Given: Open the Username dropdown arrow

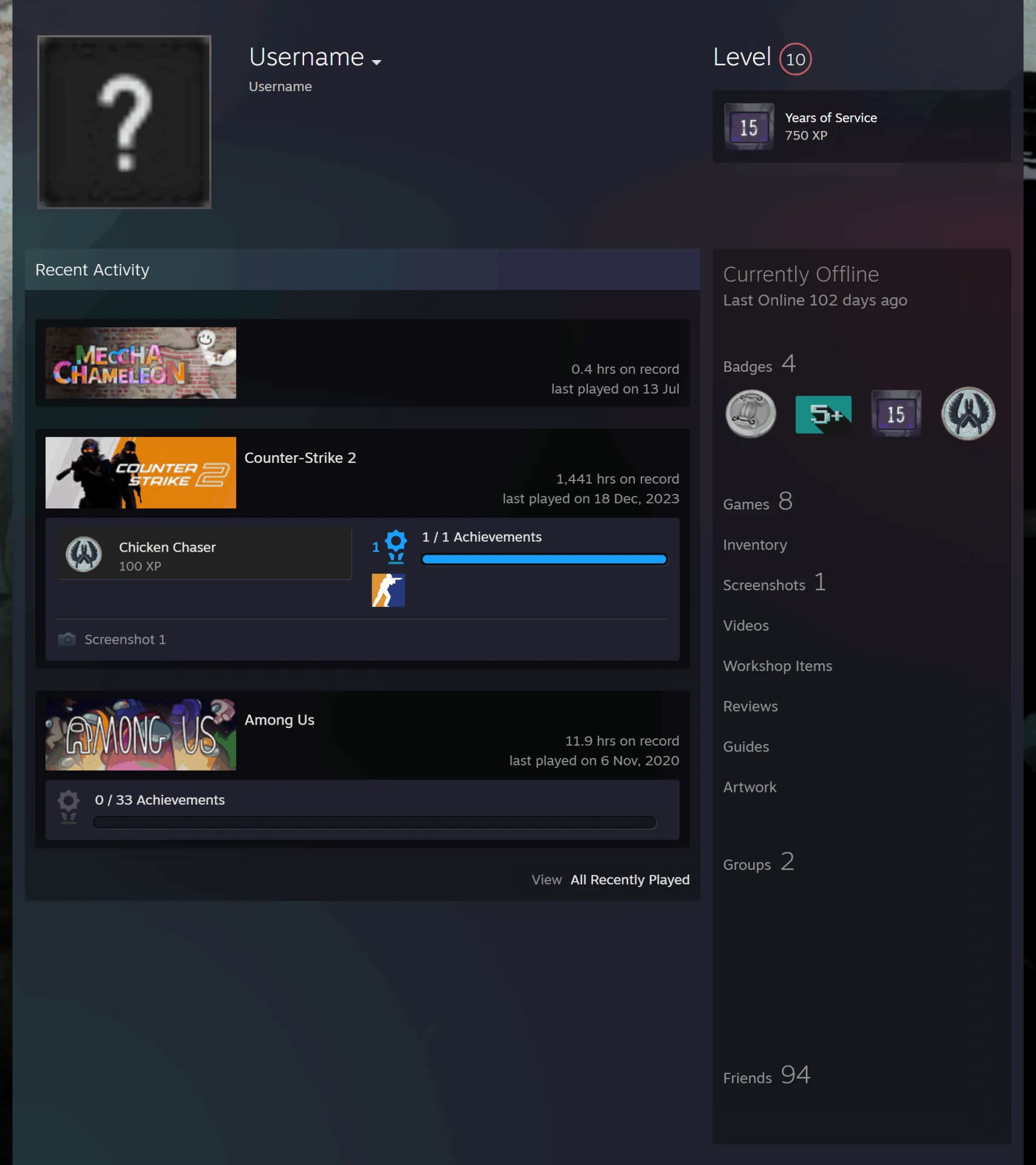Looking at the screenshot, I should click(376, 62).
